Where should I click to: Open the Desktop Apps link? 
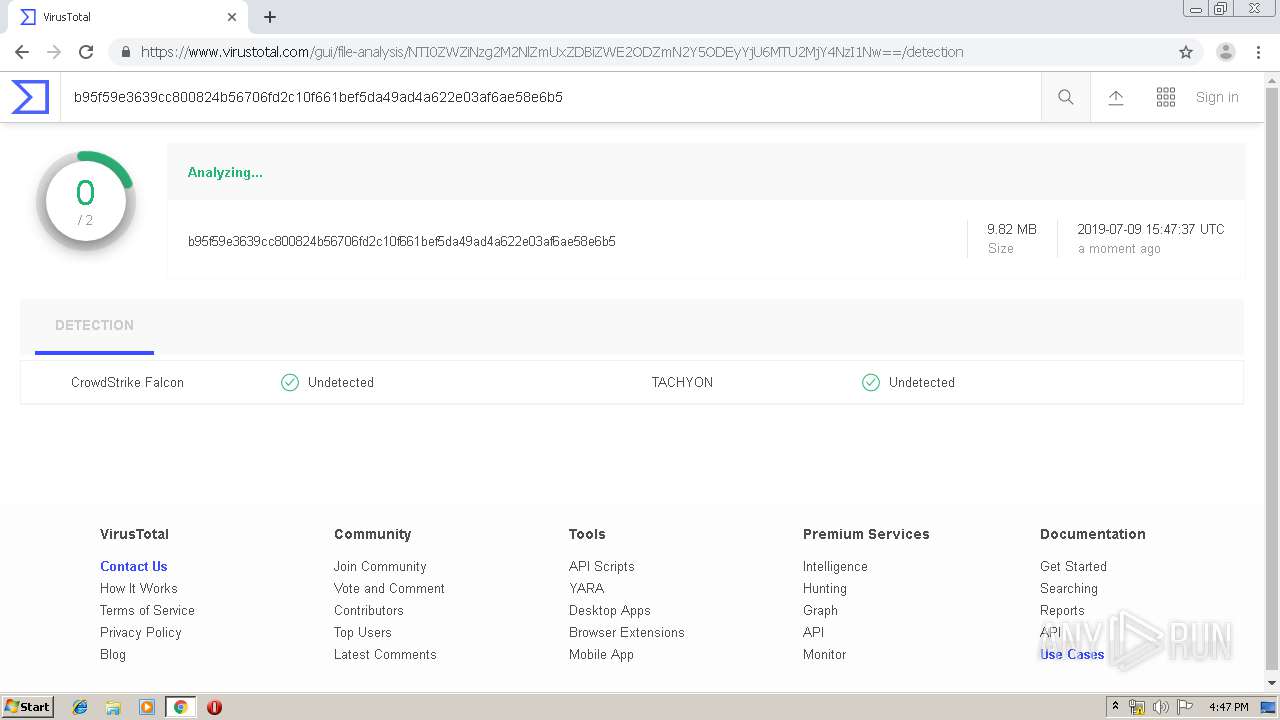[x=610, y=610]
